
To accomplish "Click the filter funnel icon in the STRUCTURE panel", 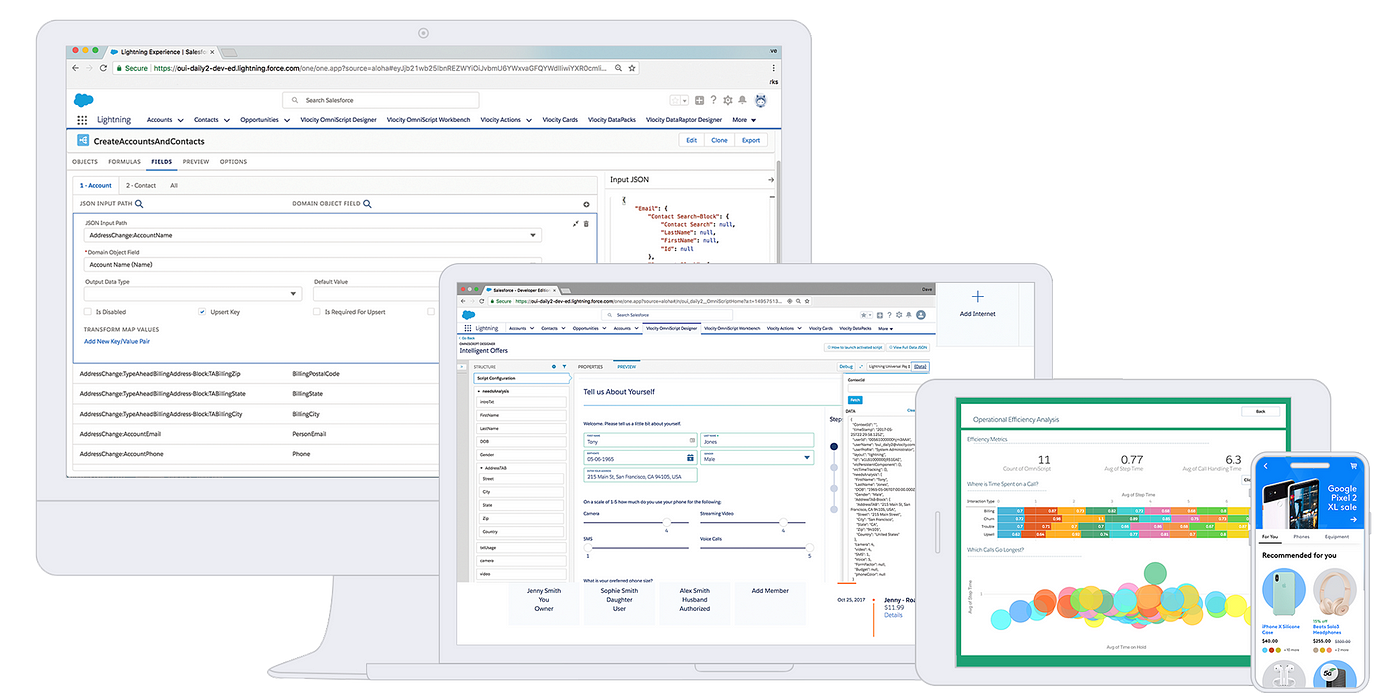I will point(564,367).
